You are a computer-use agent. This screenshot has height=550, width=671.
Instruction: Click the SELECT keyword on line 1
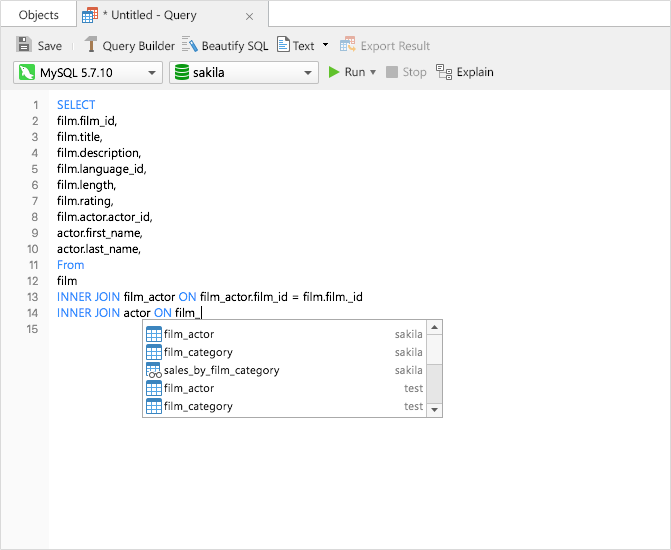(x=76, y=105)
